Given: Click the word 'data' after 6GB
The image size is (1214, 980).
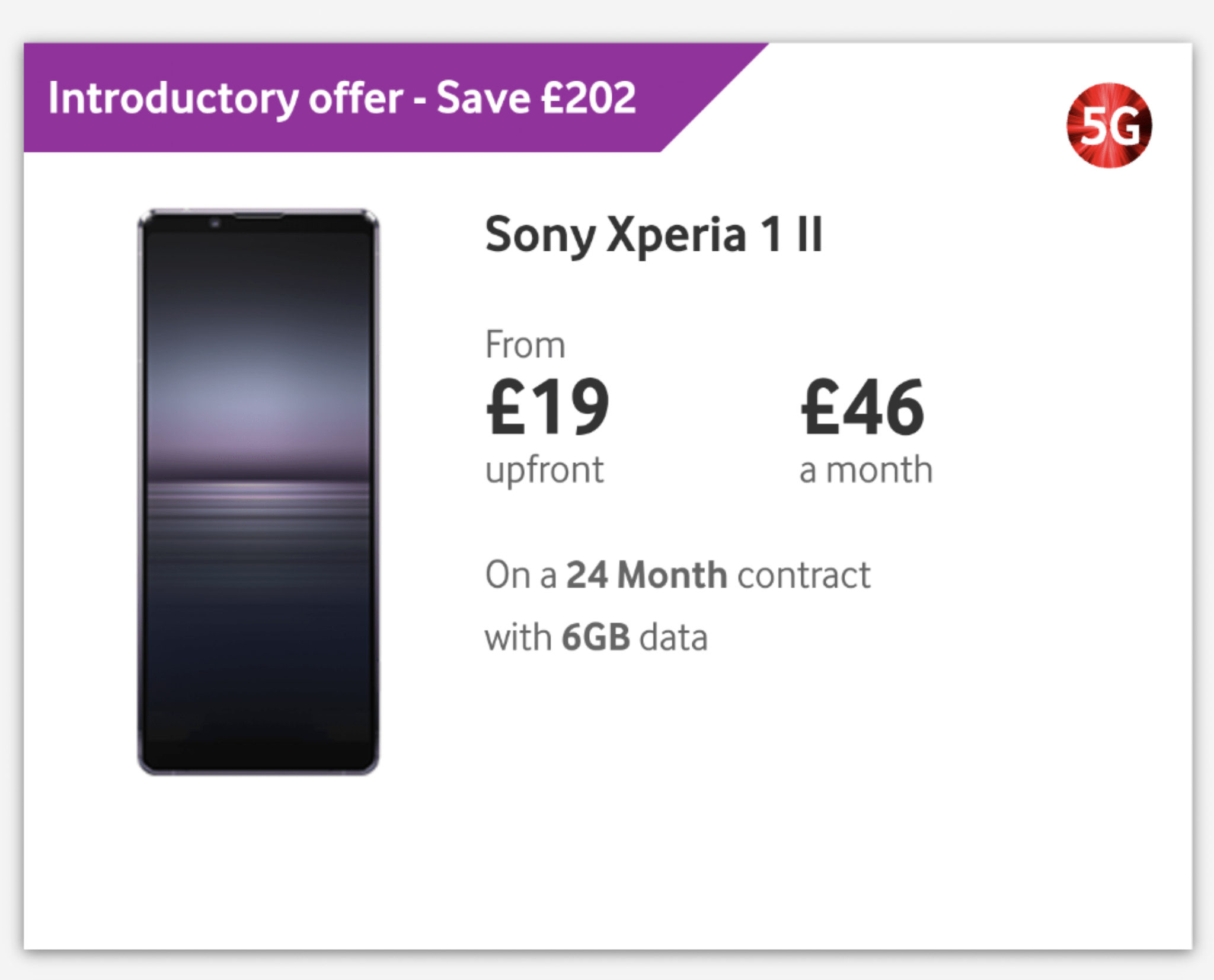Looking at the screenshot, I should pyautogui.click(x=673, y=638).
